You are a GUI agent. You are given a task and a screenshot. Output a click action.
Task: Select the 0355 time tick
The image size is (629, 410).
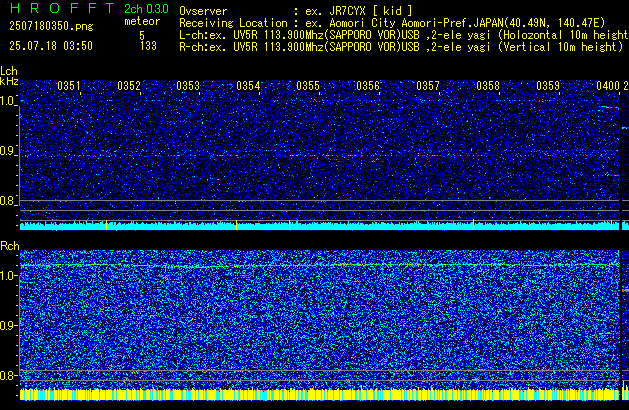[x=308, y=86]
